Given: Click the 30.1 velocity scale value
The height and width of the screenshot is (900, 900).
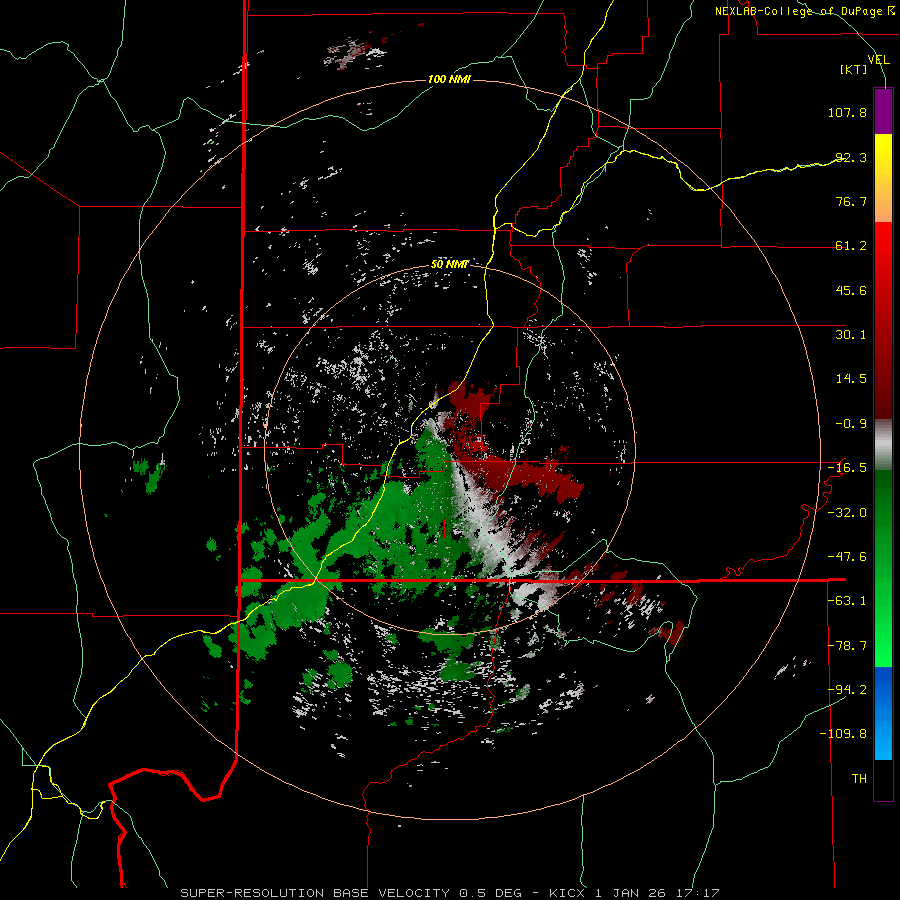Looking at the screenshot, I should pos(851,335).
